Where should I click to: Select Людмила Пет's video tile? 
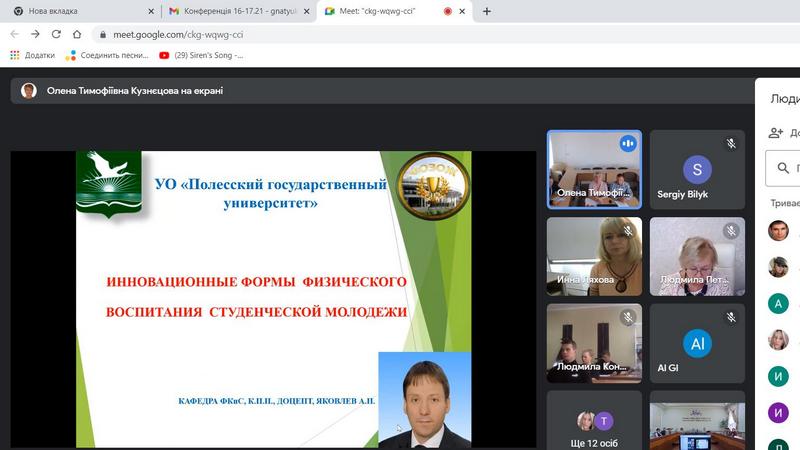click(x=697, y=256)
